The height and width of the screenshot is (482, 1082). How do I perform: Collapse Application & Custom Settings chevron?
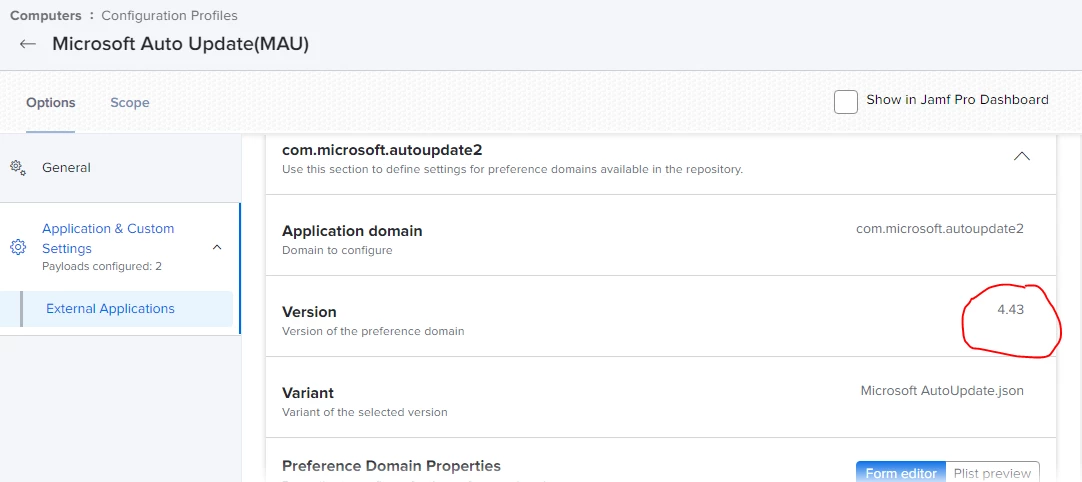[217, 247]
